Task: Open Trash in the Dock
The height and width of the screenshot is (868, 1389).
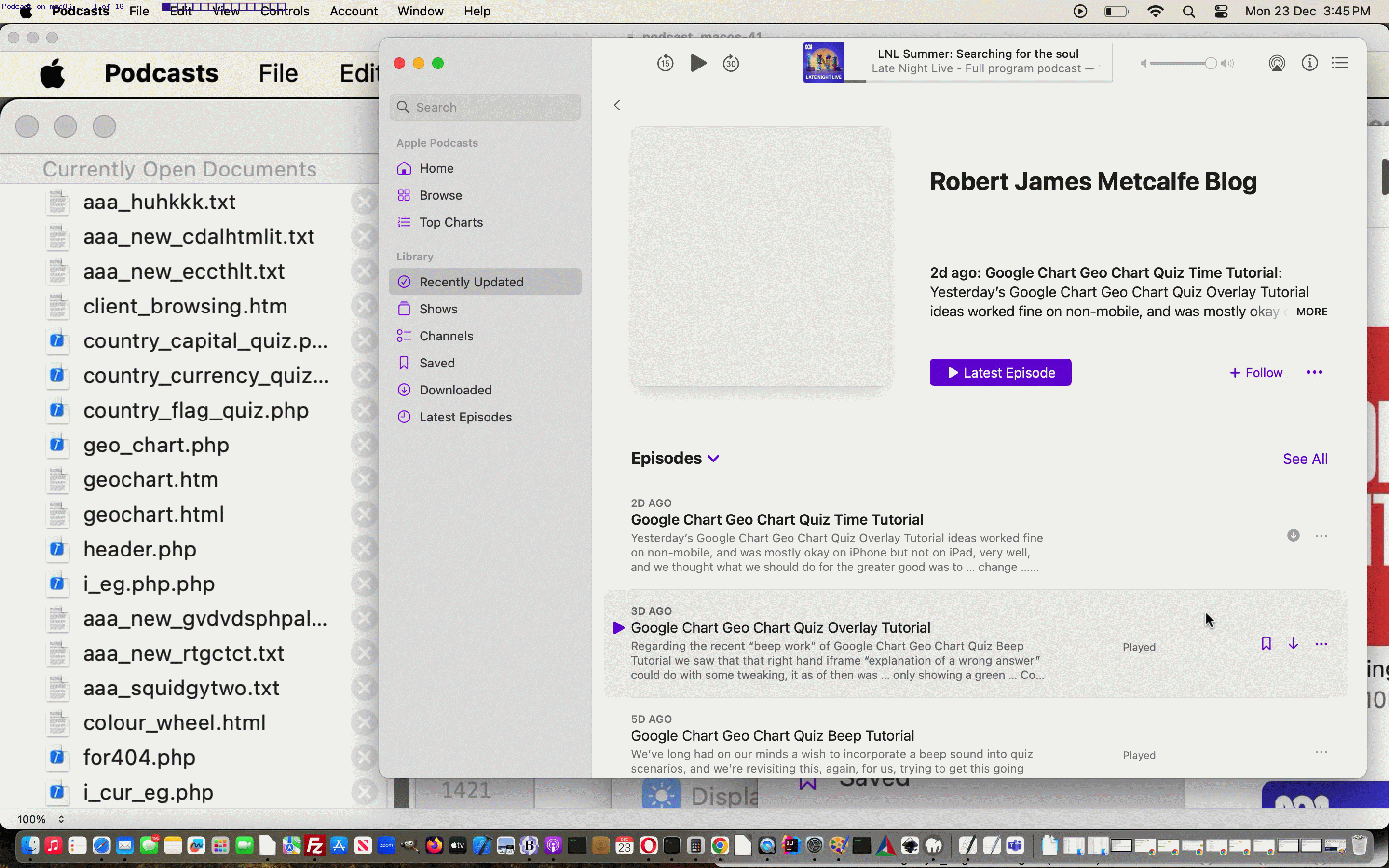Action: (x=1359, y=846)
